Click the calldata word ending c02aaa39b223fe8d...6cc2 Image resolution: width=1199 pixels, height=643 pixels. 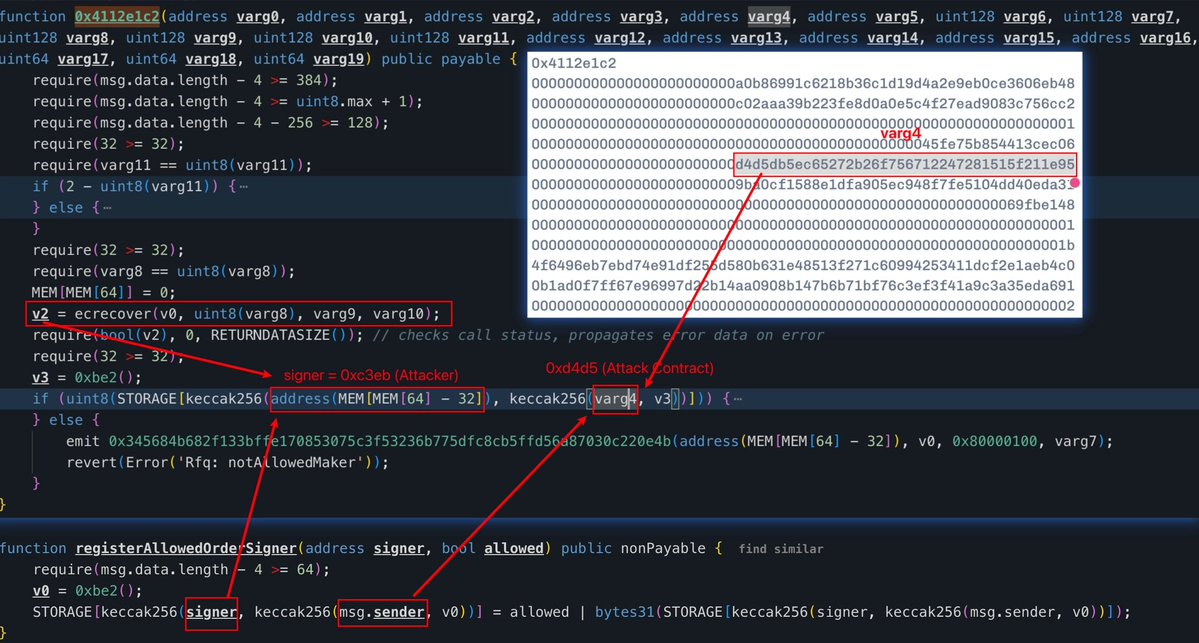click(803, 103)
